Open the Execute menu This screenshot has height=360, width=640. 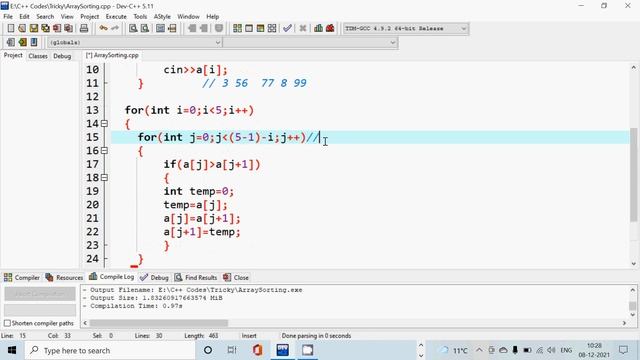pyautogui.click(x=116, y=16)
